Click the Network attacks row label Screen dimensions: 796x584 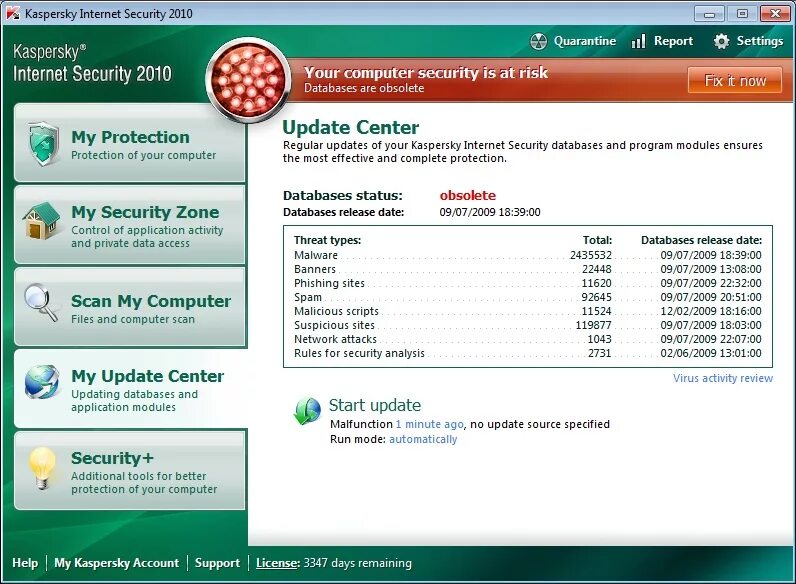coord(335,339)
